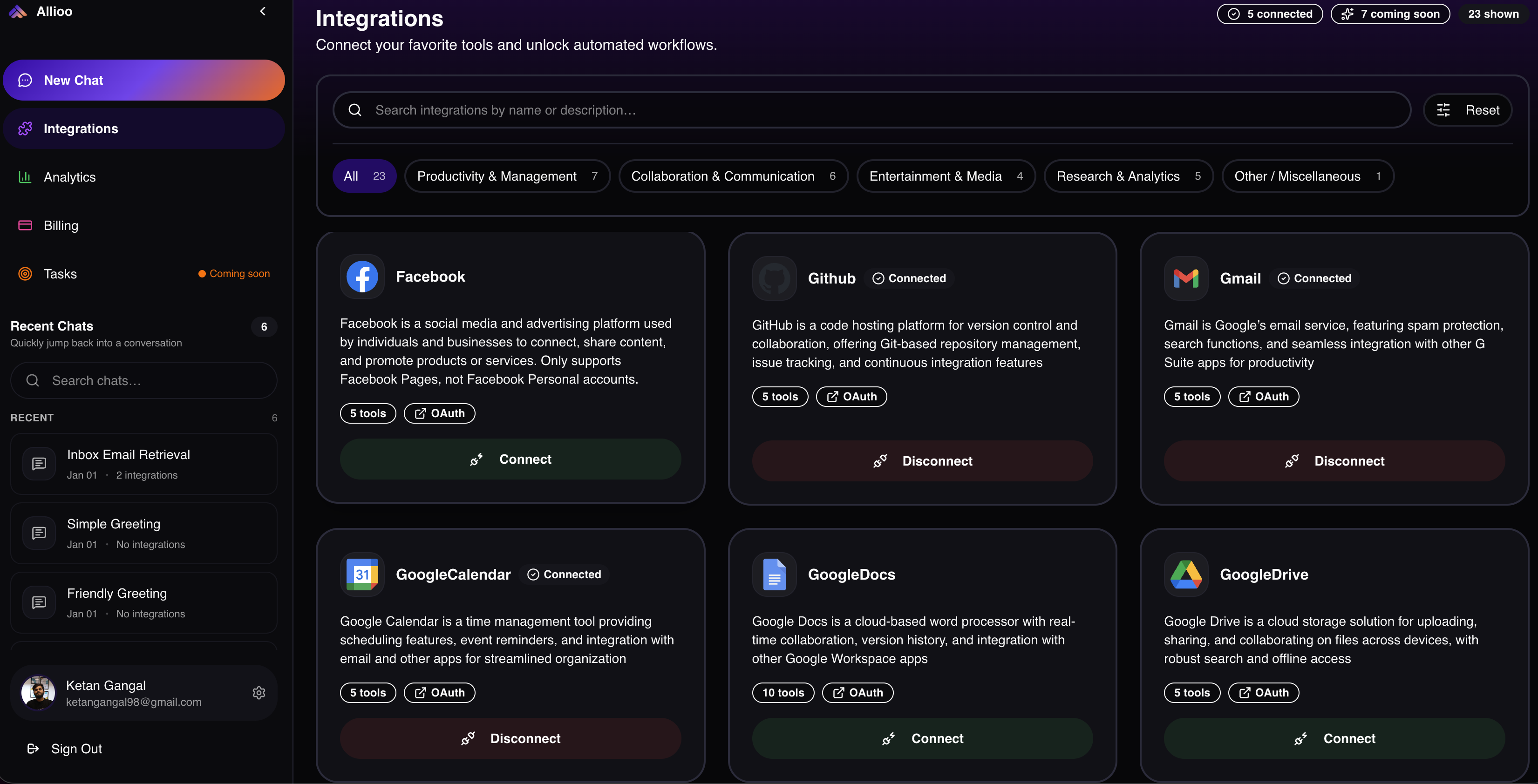The image size is (1538, 784).
Task: Click the Github logo icon
Action: pos(774,278)
